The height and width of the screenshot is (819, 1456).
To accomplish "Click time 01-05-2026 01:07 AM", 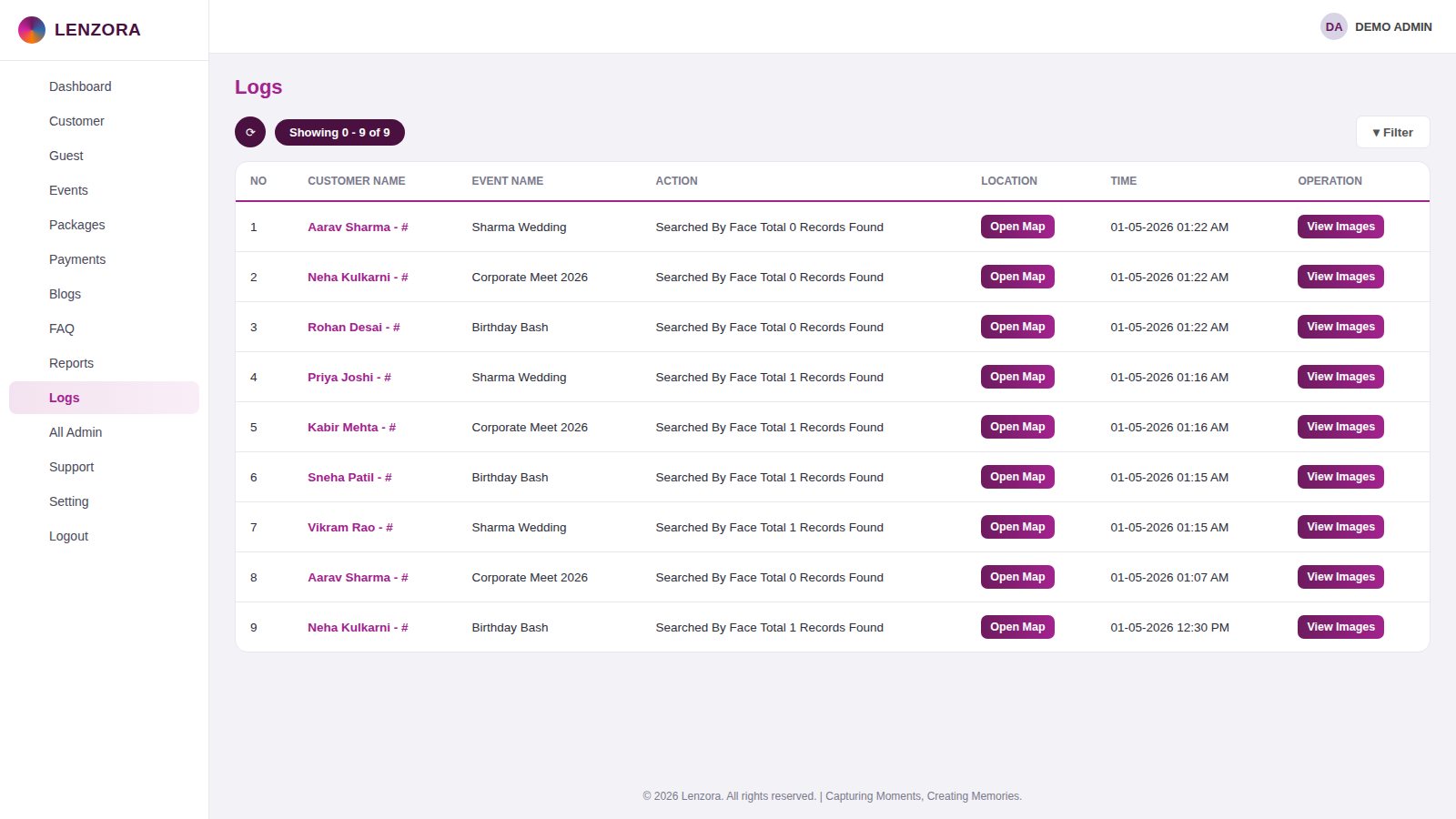I will pyautogui.click(x=1169, y=578).
